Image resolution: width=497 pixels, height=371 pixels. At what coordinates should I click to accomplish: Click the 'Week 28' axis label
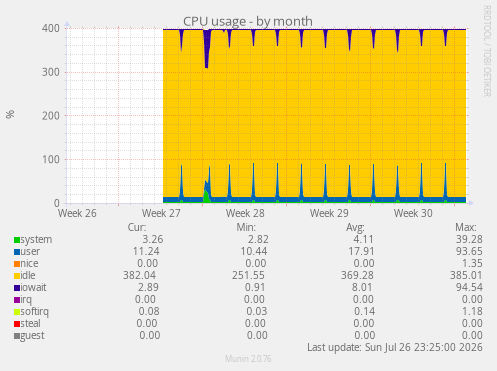pyautogui.click(x=245, y=214)
